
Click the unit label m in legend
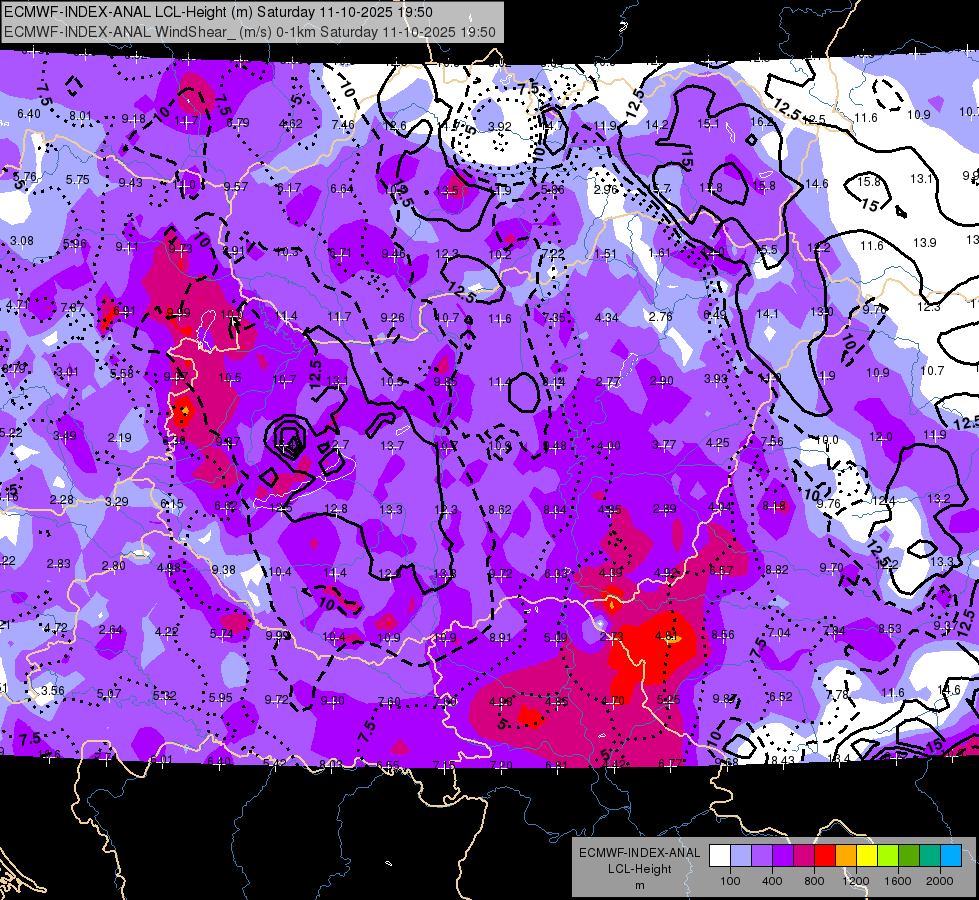(639, 885)
